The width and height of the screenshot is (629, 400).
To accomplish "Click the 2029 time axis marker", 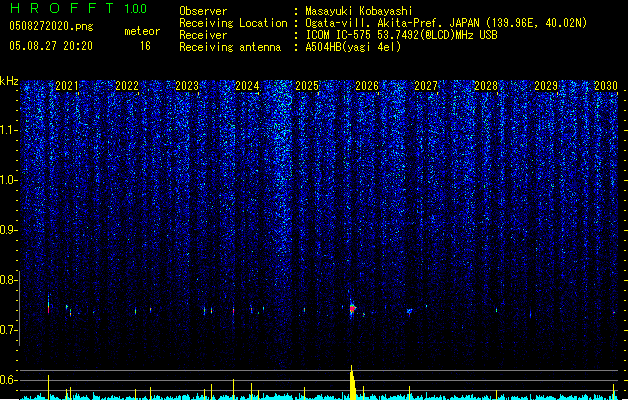I will (546, 85).
